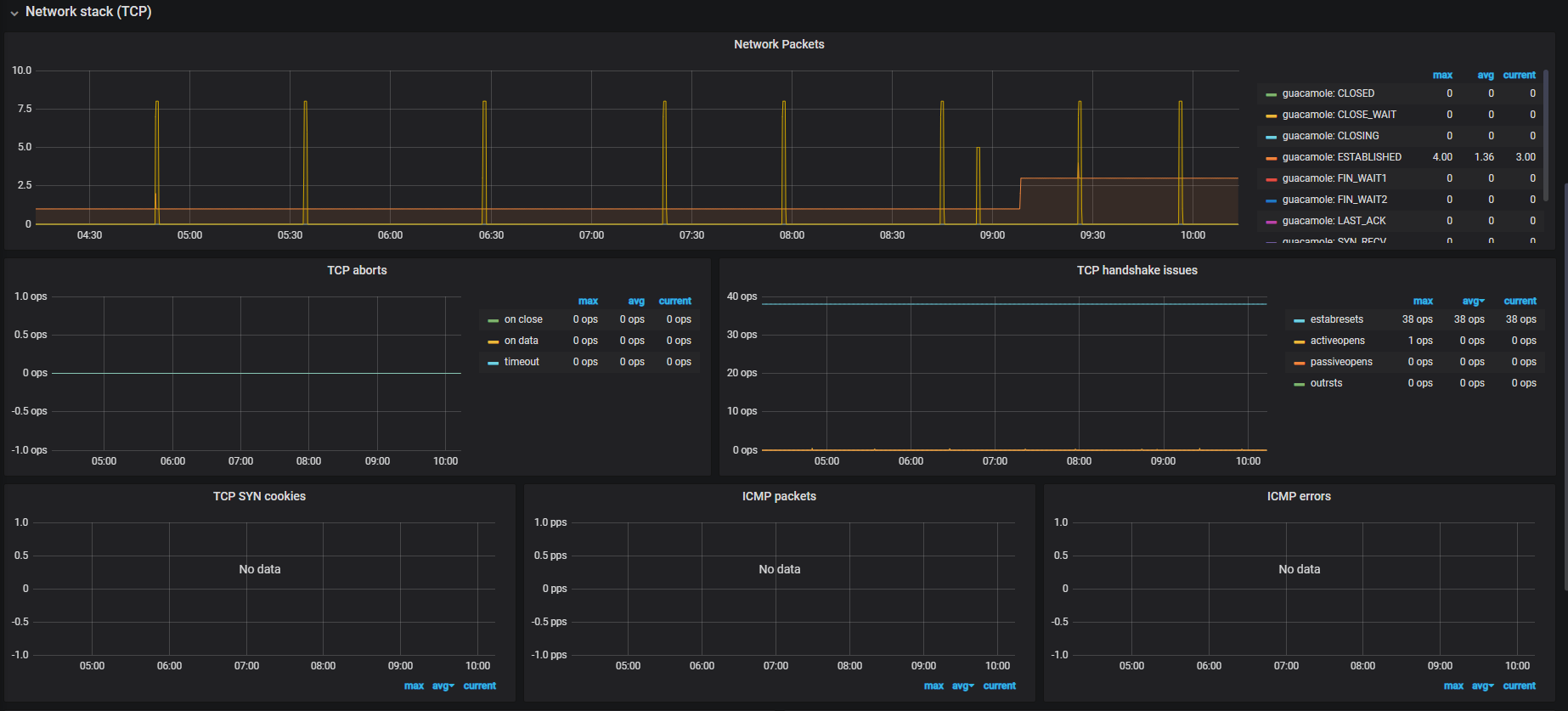Collapse the Network stack (TCP) row
Image resolution: width=1568 pixels, height=711 pixels.
[14, 13]
